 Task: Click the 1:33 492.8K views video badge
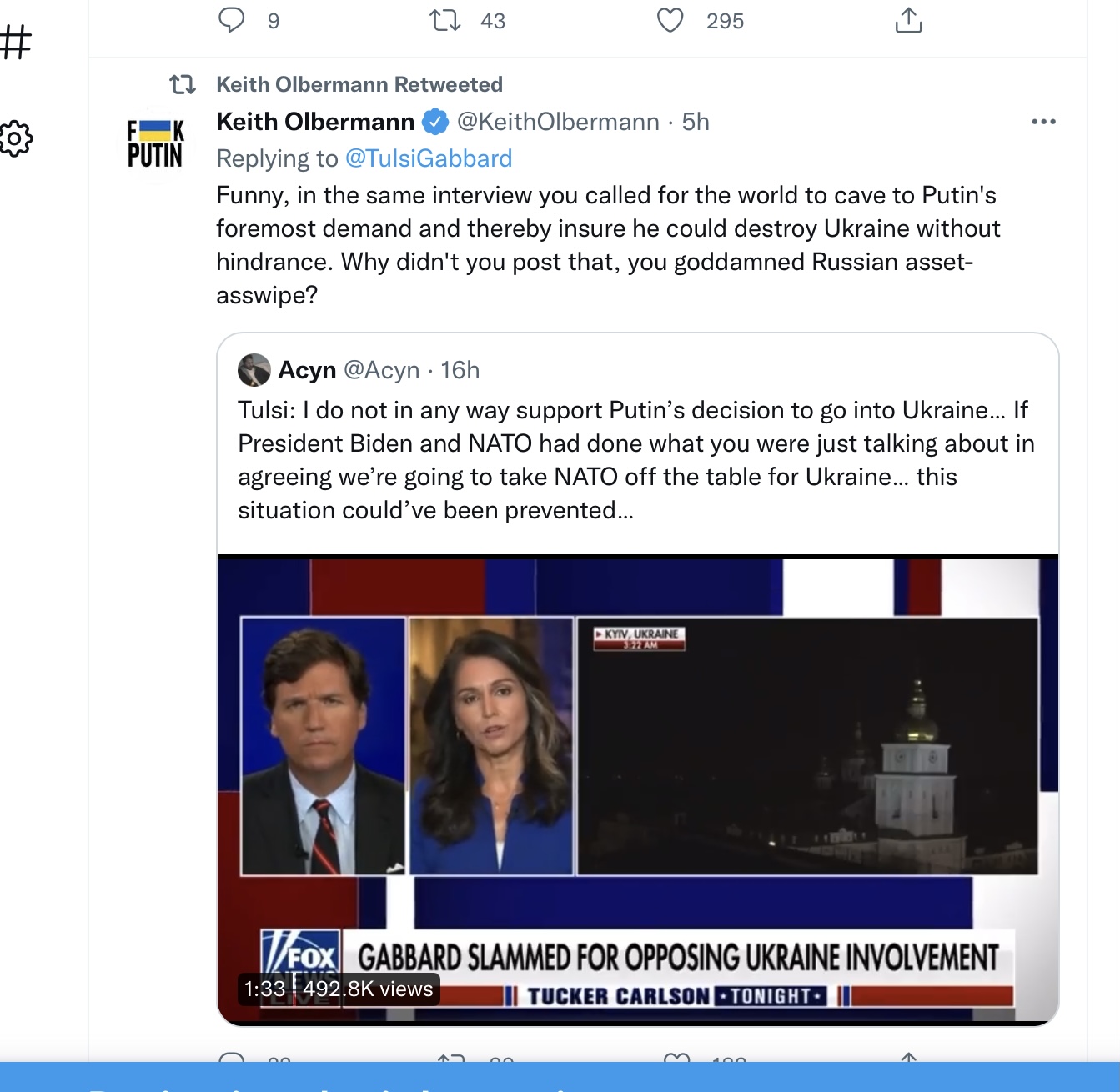pos(339,989)
